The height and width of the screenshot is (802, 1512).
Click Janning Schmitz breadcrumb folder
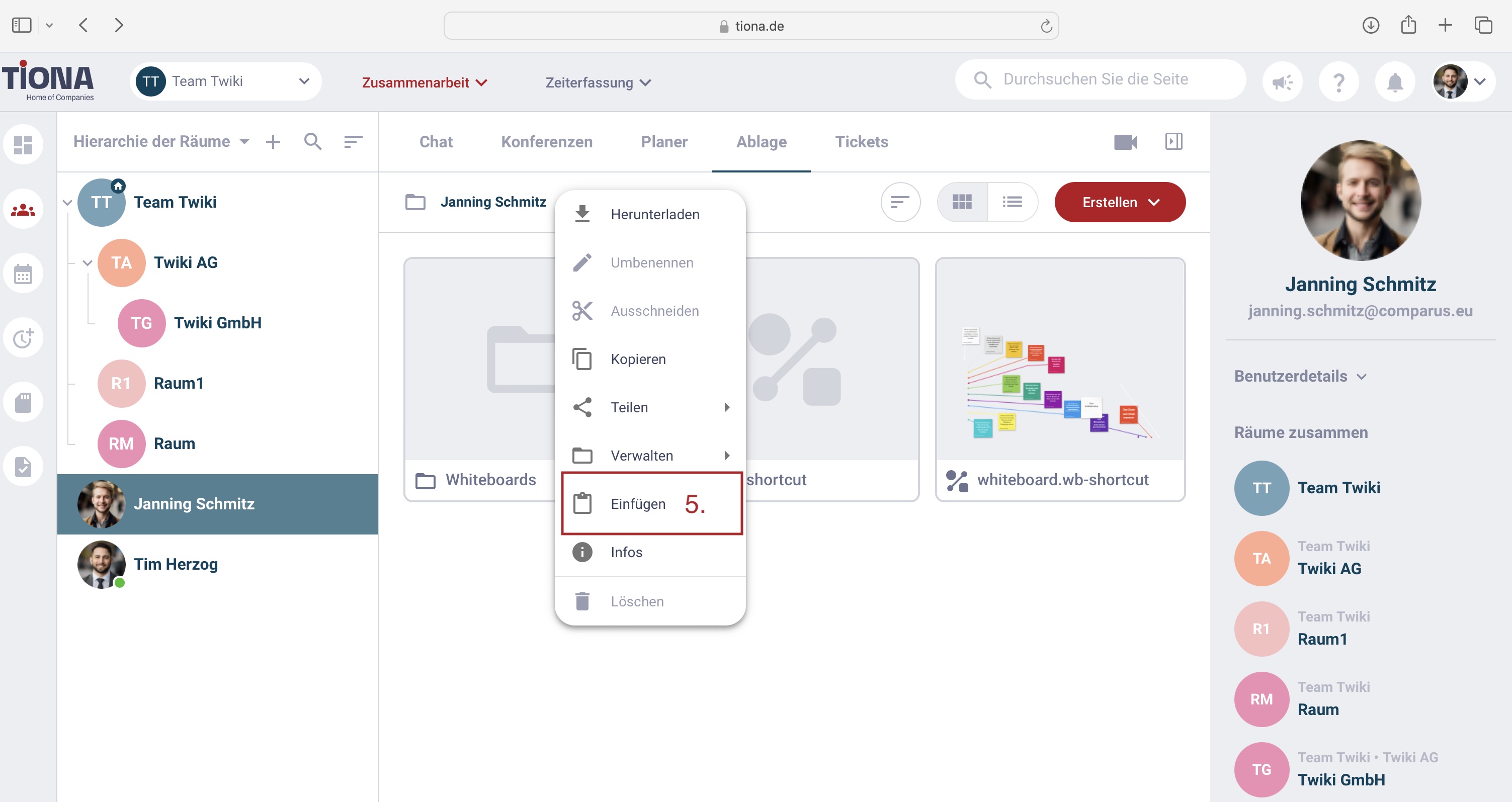pyautogui.click(x=493, y=202)
